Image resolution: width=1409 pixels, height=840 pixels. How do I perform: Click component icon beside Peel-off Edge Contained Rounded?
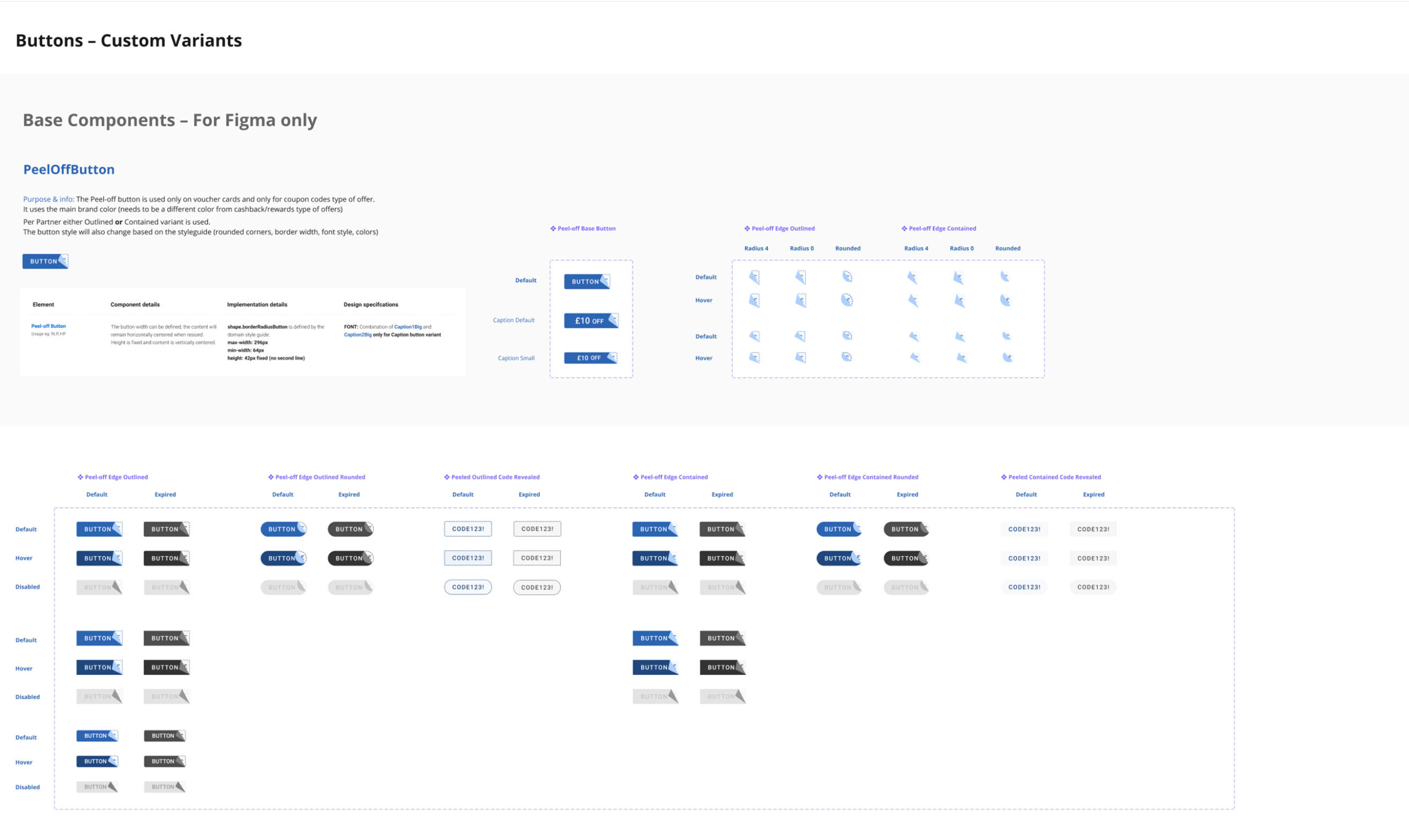(x=820, y=477)
